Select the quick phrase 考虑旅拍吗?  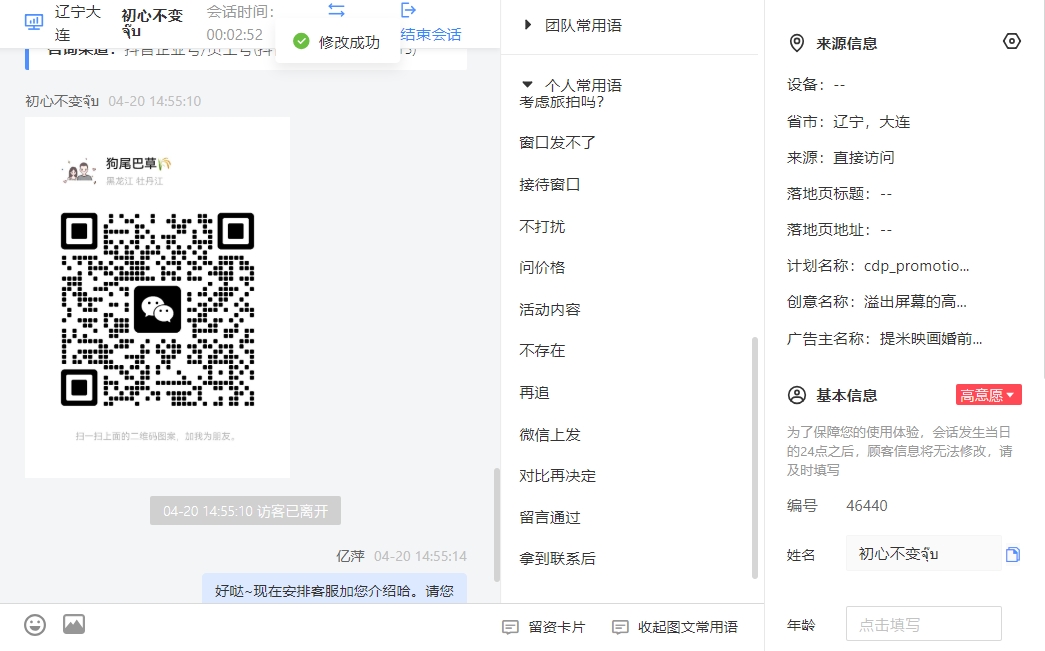562,102
